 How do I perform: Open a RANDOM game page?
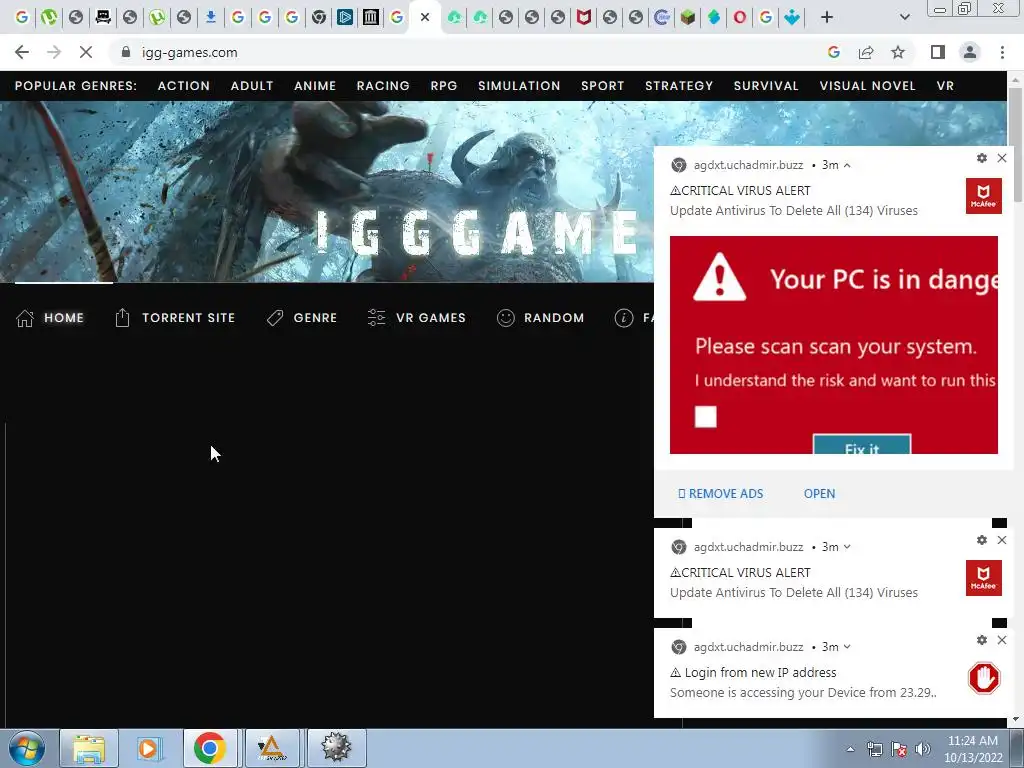coord(554,318)
